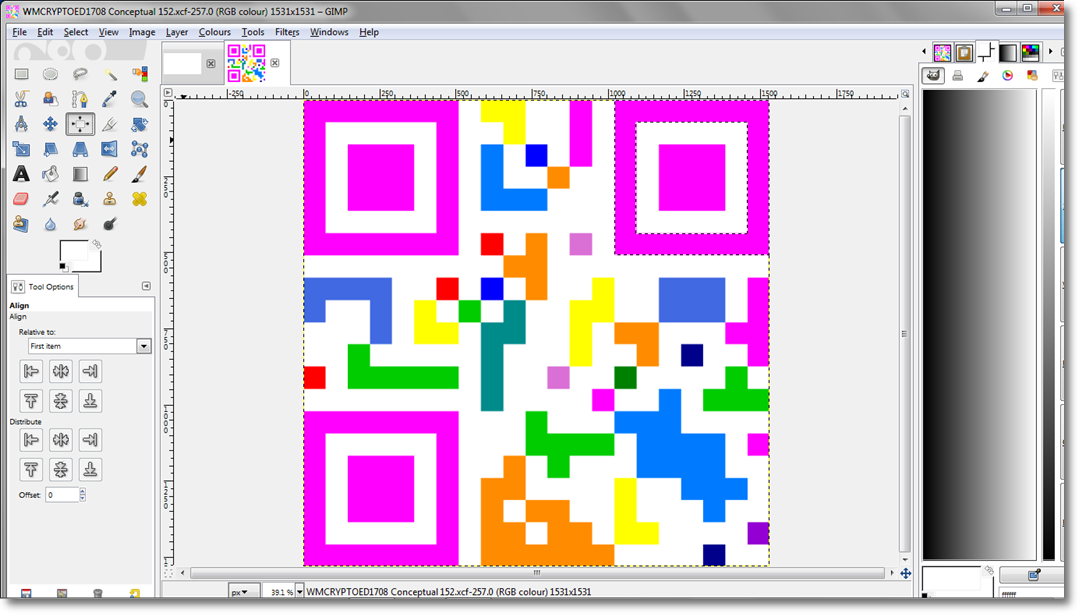
Task: Select the Perspective Clone tool
Action: [x=21, y=224]
